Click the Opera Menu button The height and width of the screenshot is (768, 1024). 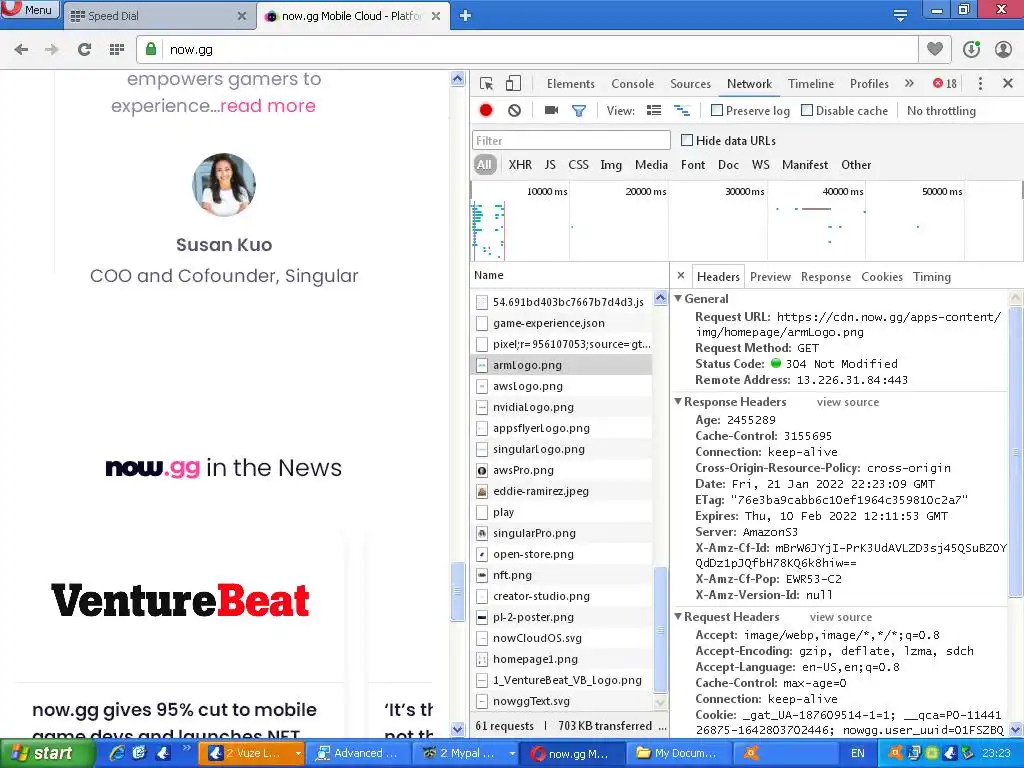click(29, 9)
